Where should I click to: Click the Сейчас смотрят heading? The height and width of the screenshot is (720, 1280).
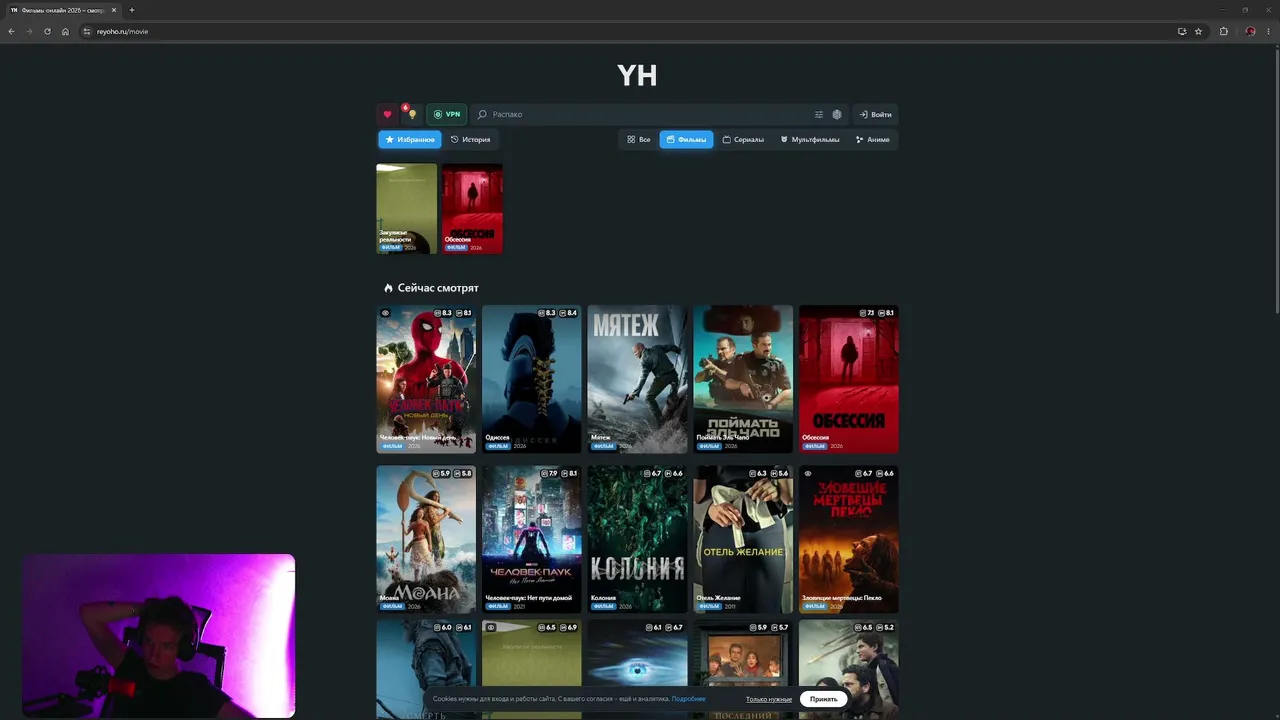pyautogui.click(x=438, y=288)
